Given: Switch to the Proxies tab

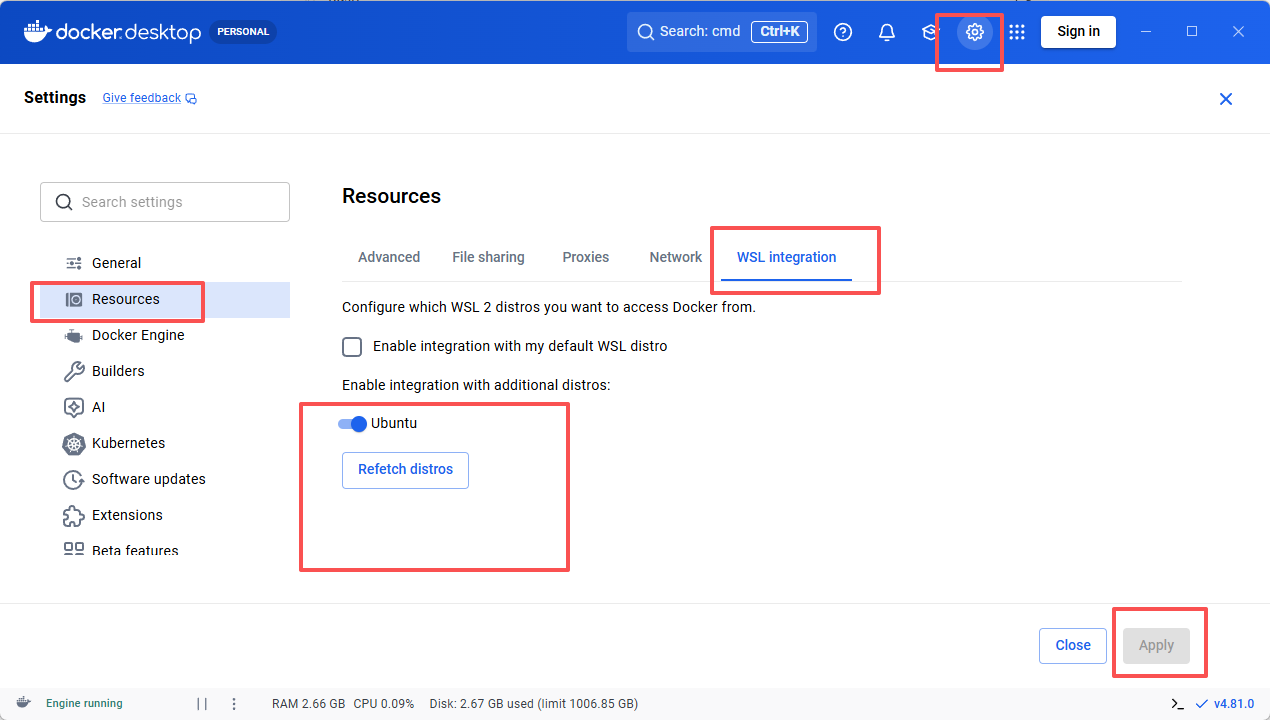Looking at the screenshot, I should tap(586, 257).
